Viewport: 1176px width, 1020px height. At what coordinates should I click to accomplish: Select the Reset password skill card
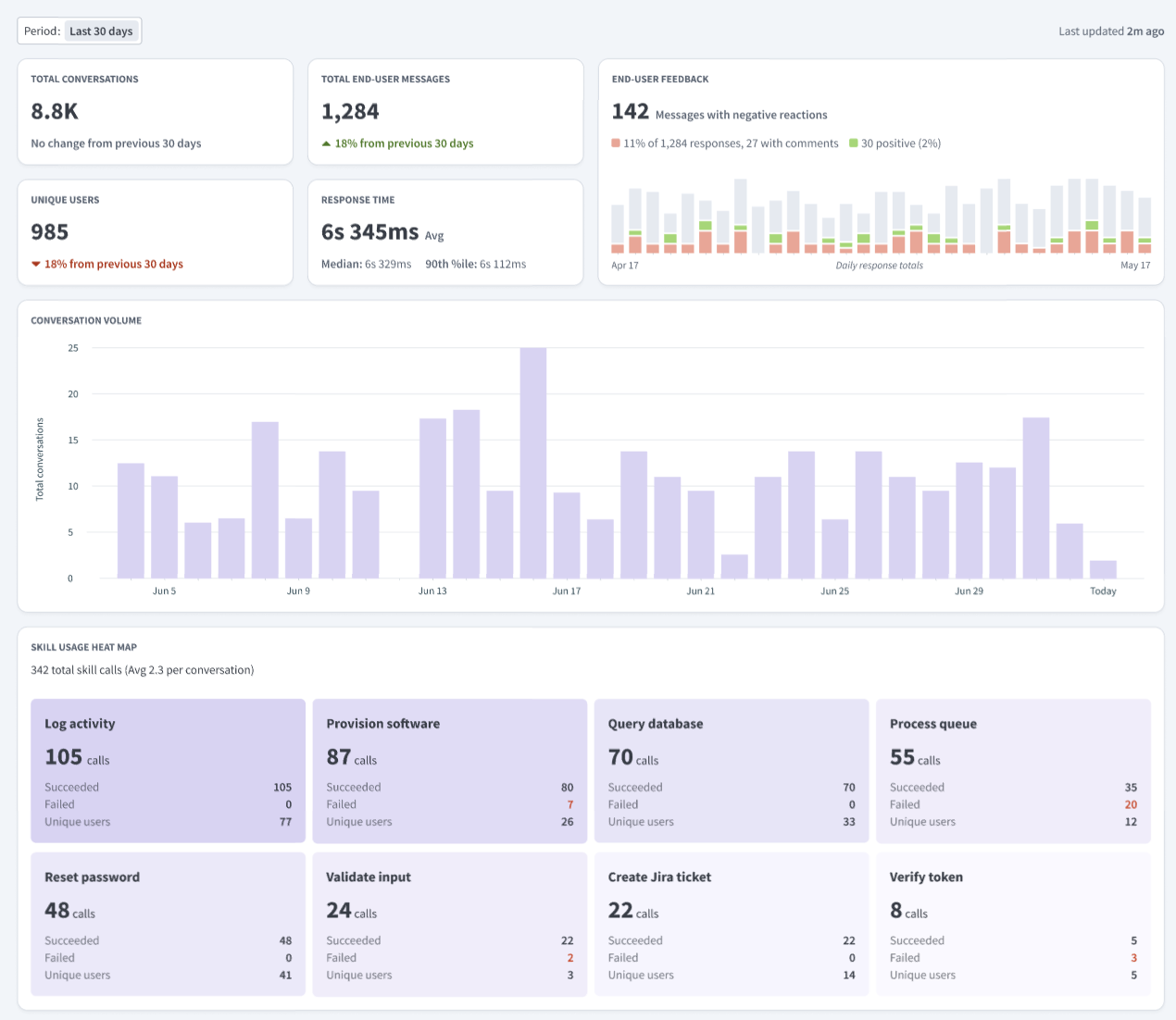pos(169,924)
